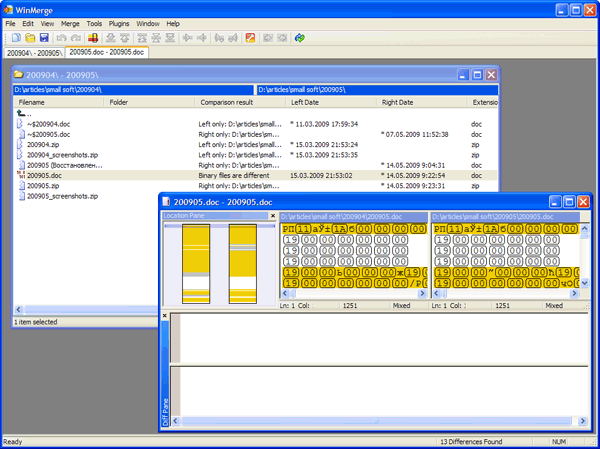Sort by the Left Date column header

(305, 102)
